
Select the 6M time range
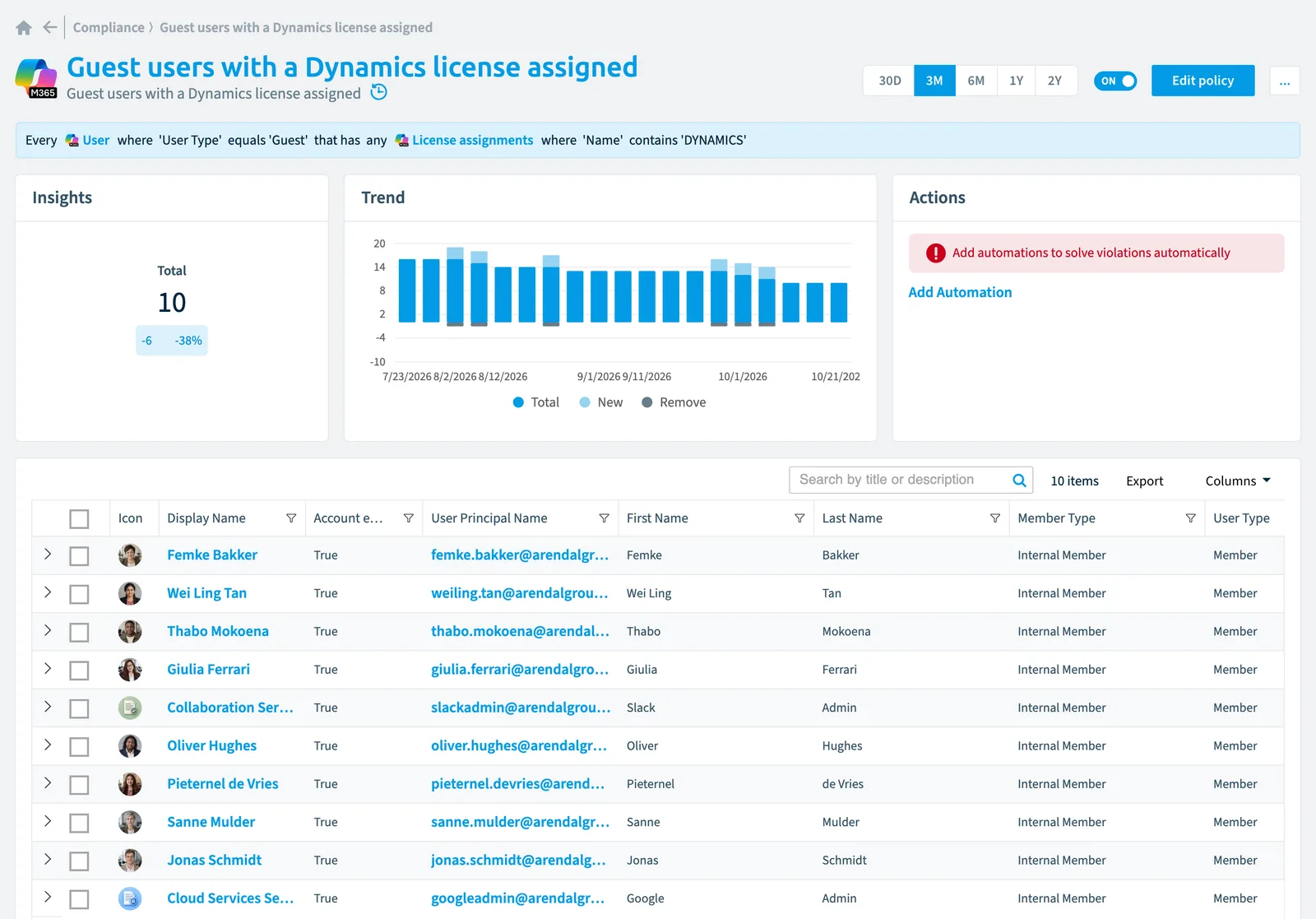976,81
